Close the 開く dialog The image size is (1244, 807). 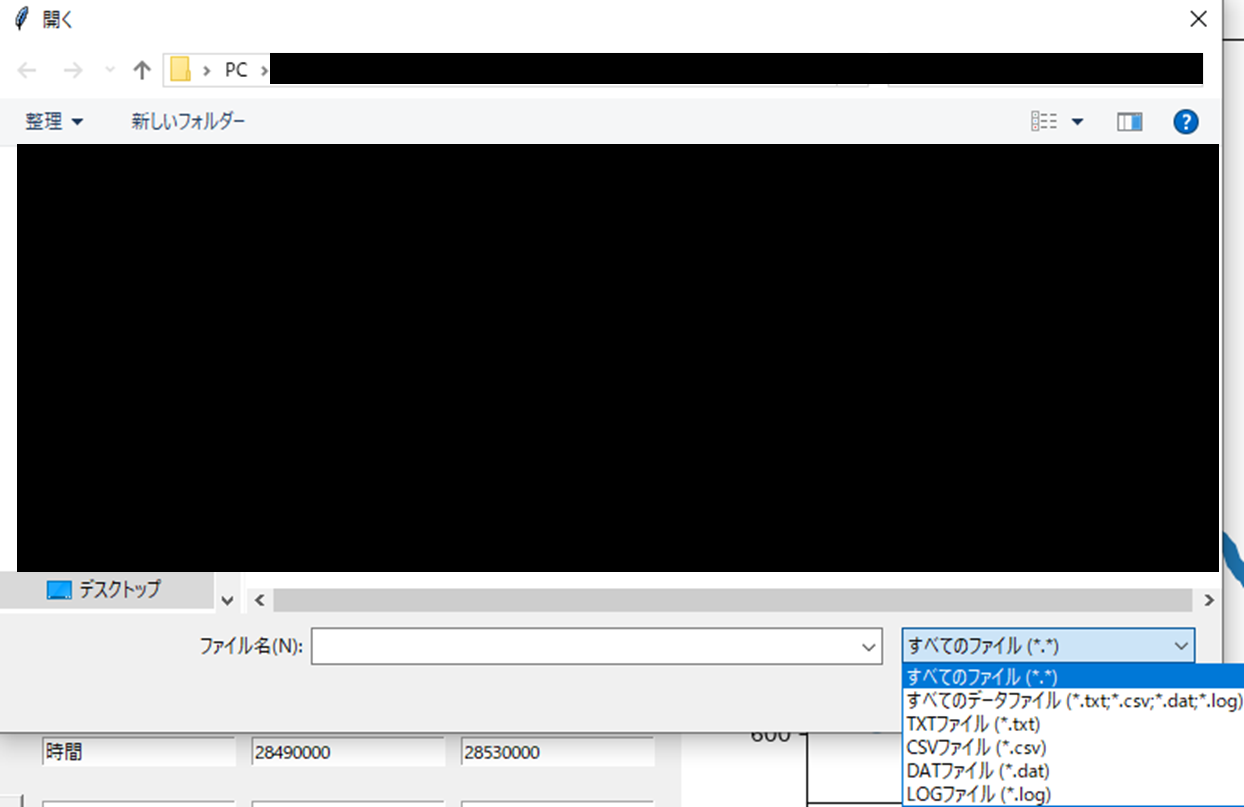tap(1197, 18)
